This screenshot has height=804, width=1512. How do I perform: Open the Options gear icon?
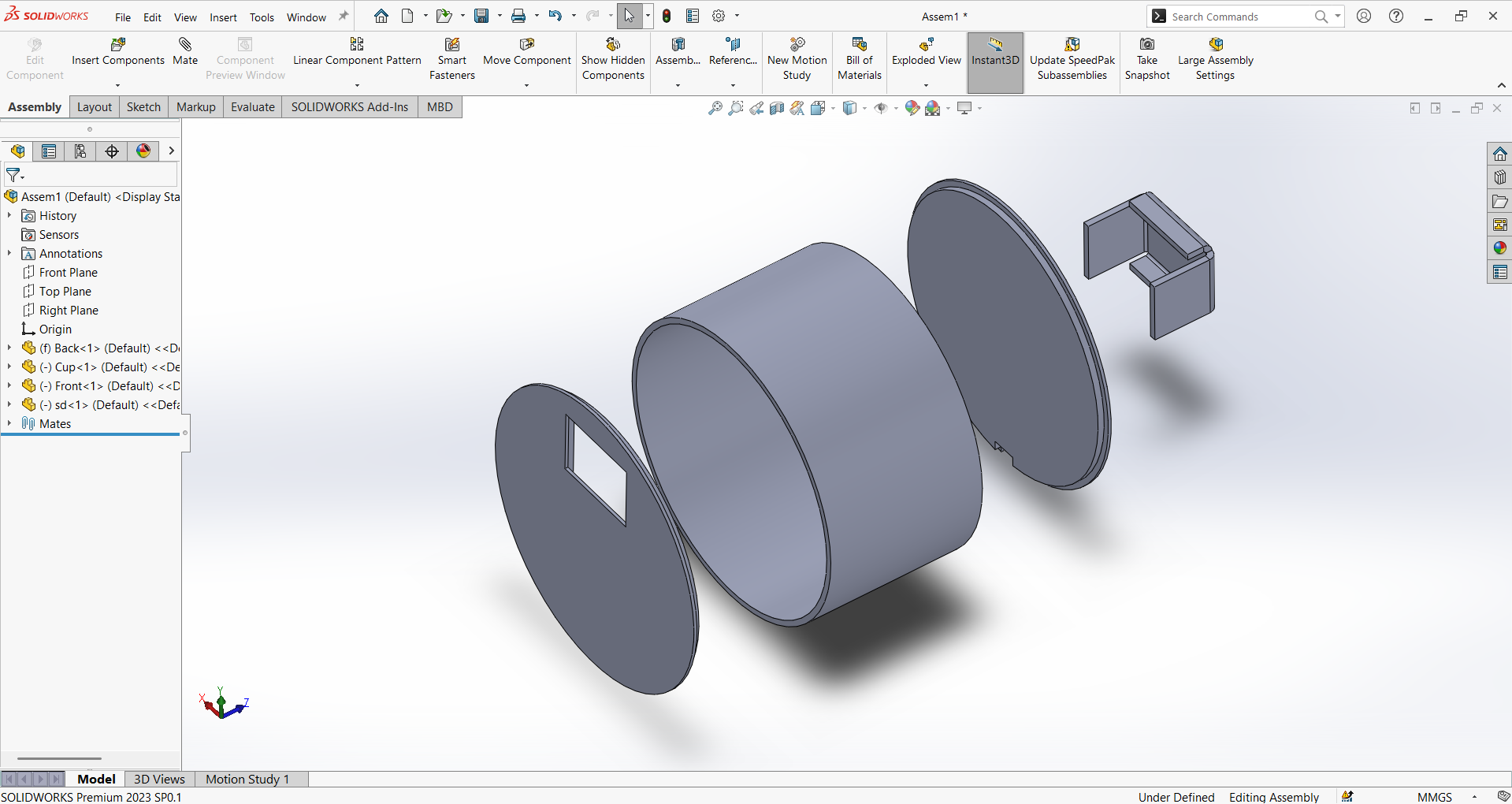tap(719, 16)
